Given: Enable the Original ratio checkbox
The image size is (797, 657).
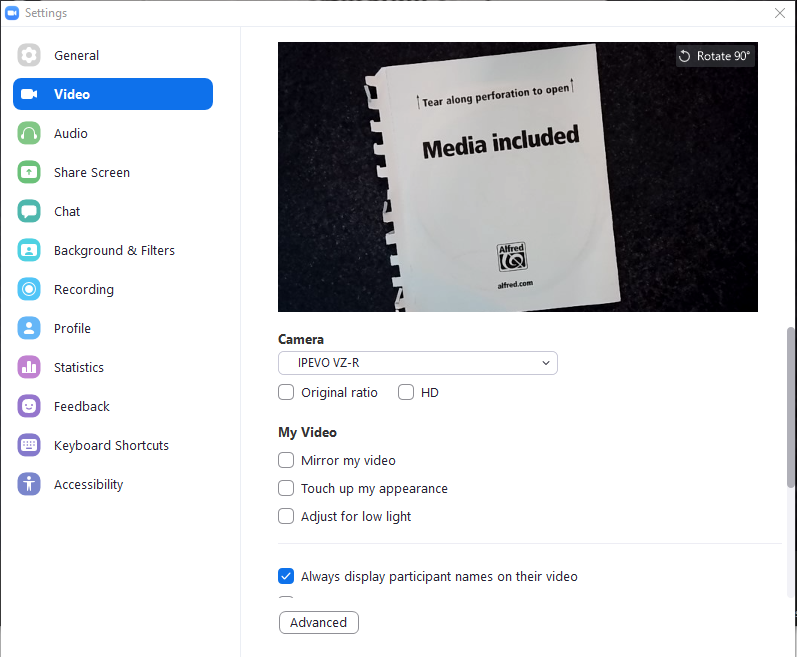Looking at the screenshot, I should (286, 393).
